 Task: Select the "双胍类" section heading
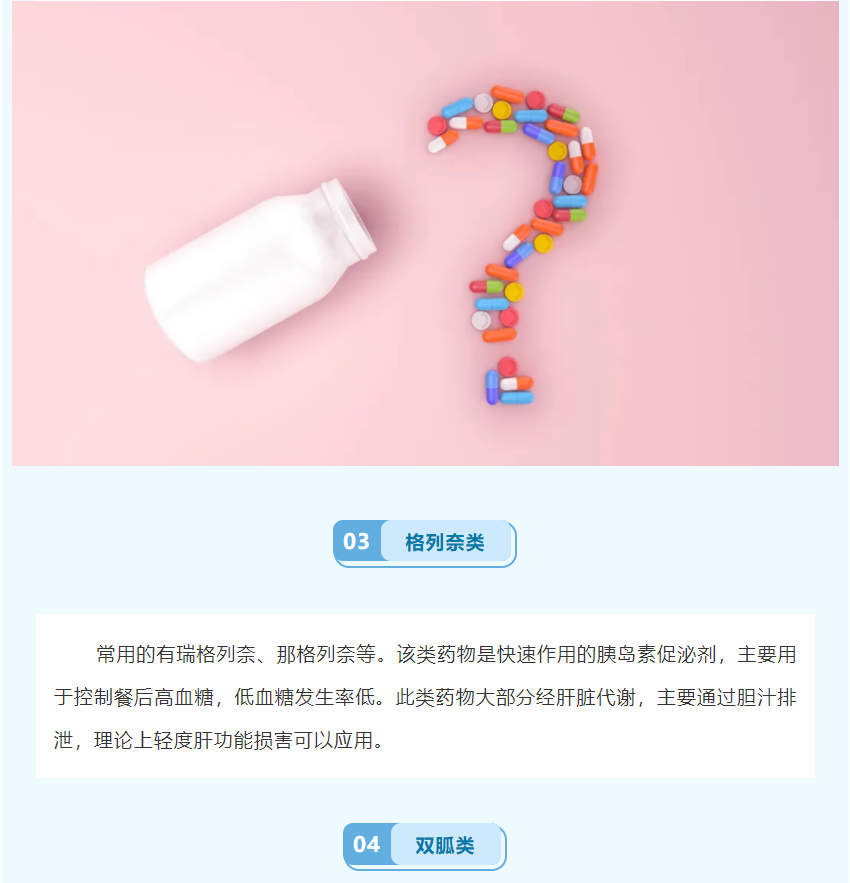click(444, 845)
